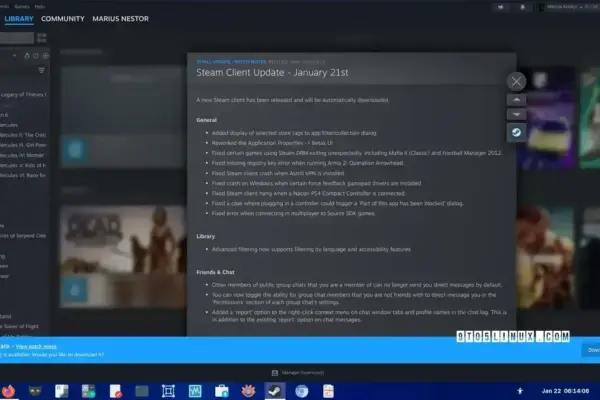Select the Hercules III game in library list
This screenshot has width=600, height=400.
click(23, 145)
